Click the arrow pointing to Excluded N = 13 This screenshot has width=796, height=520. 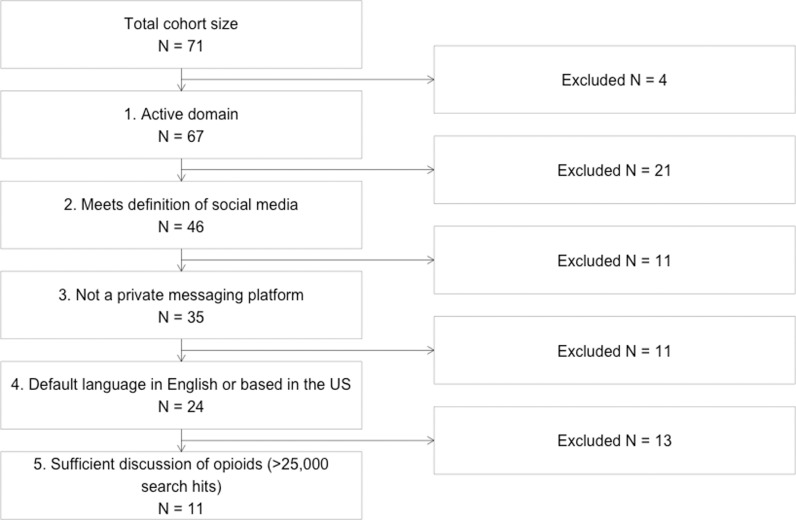308,440
